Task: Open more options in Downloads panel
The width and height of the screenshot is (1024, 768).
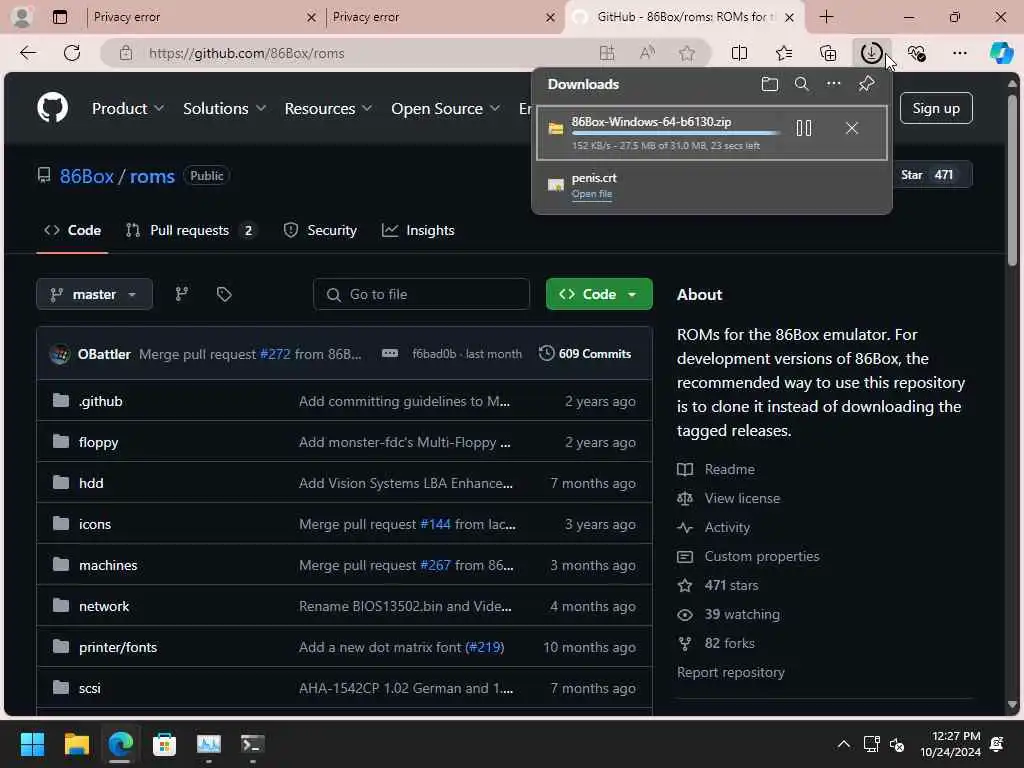Action: [x=833, y=84]
